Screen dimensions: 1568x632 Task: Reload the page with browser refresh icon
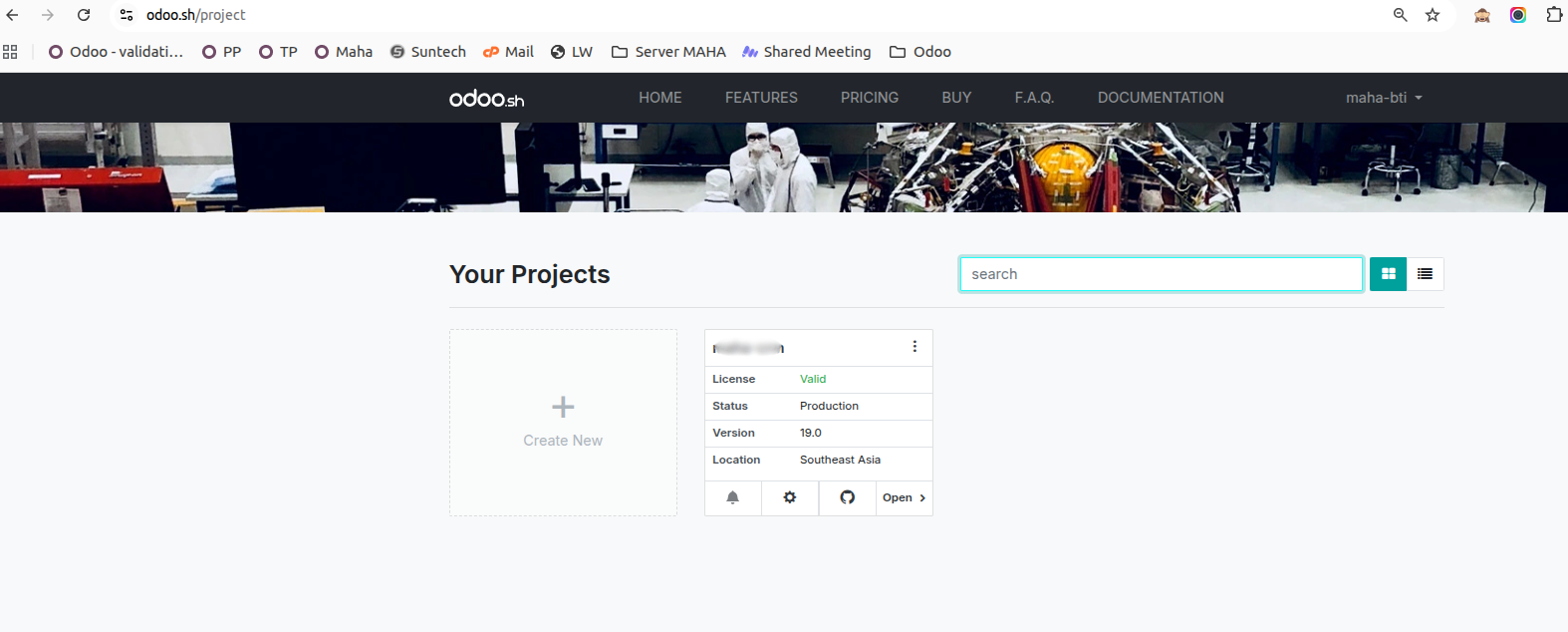(84, 15)
